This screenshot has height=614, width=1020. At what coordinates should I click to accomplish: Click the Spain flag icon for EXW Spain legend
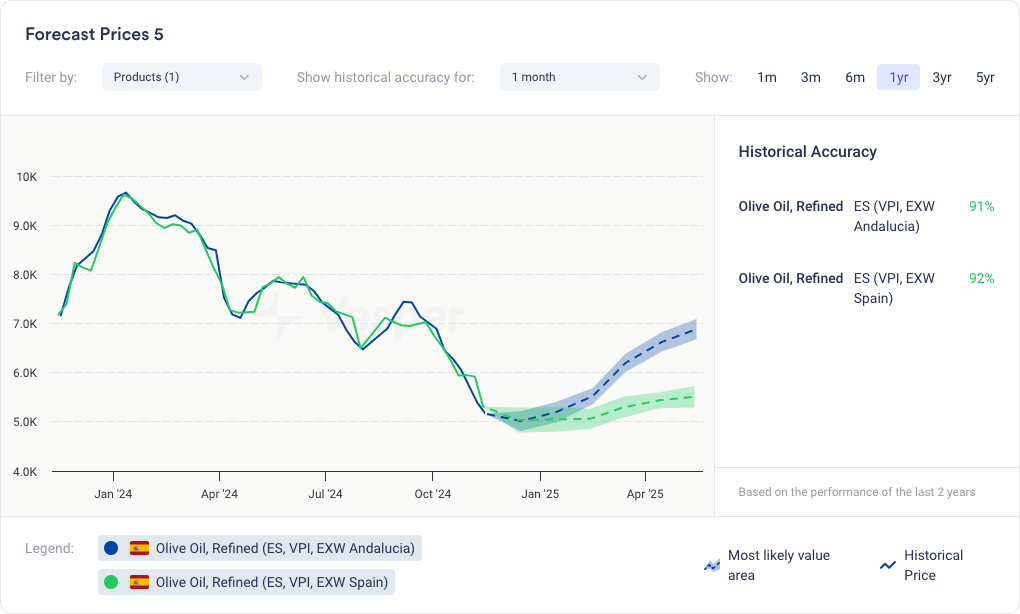tap(140, 582)
